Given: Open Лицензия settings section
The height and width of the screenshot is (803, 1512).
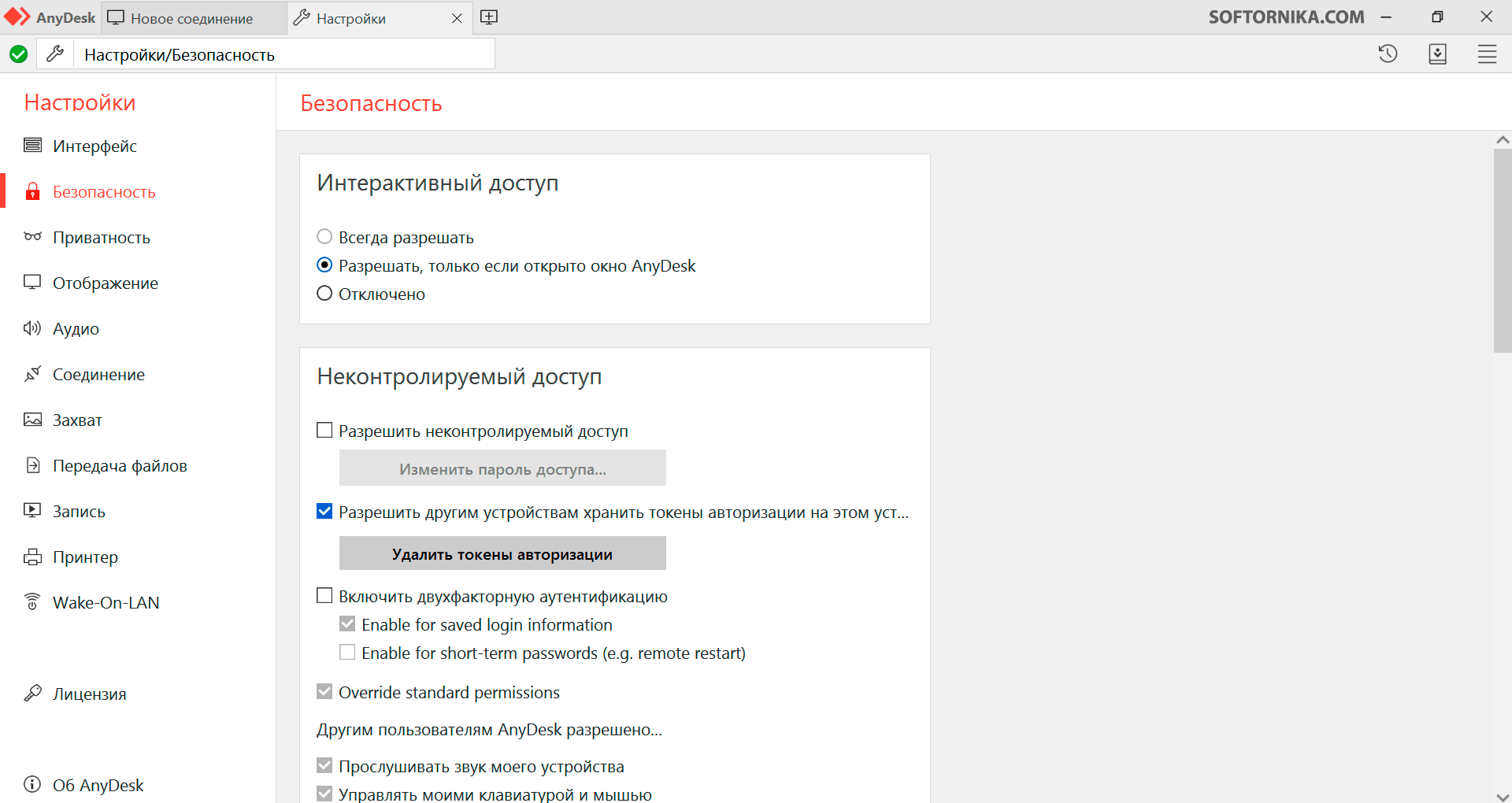Looking at the screenshot, I should pos(89,694).
